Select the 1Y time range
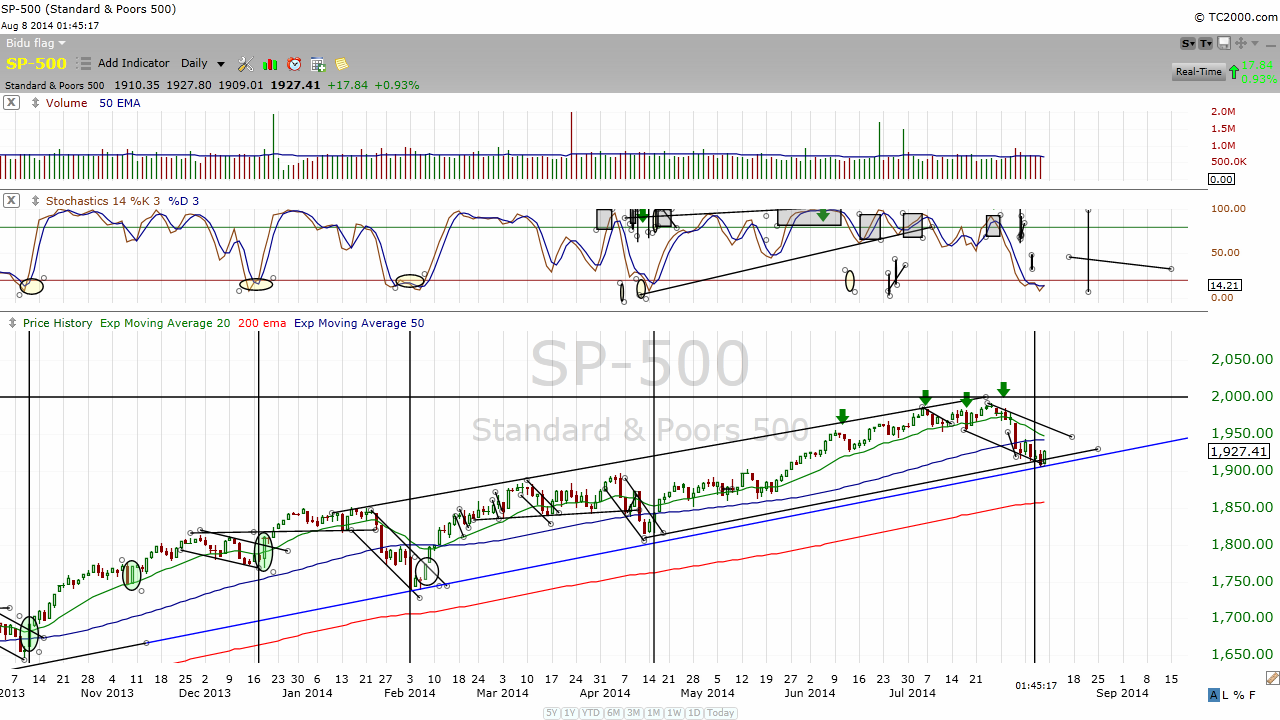The width and height of the screenshot is (1280, 720). (x=570, y=713)
